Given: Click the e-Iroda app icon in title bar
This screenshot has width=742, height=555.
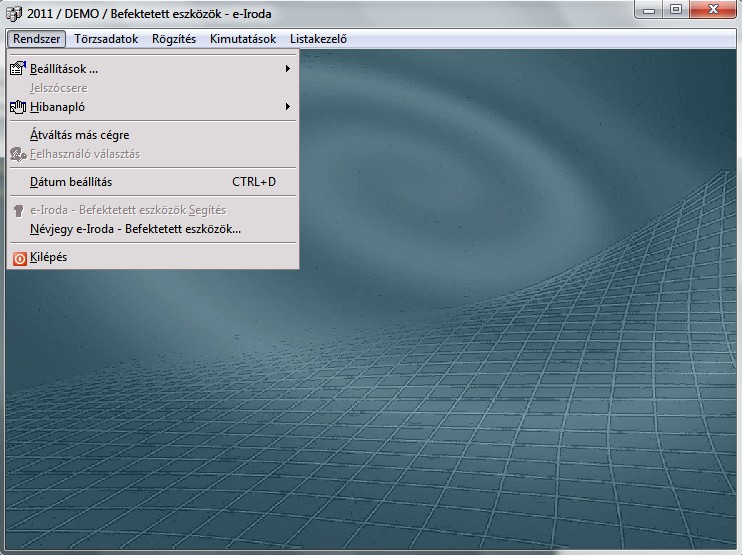Looking at the screenshot, I should click(x=14, y=14).
